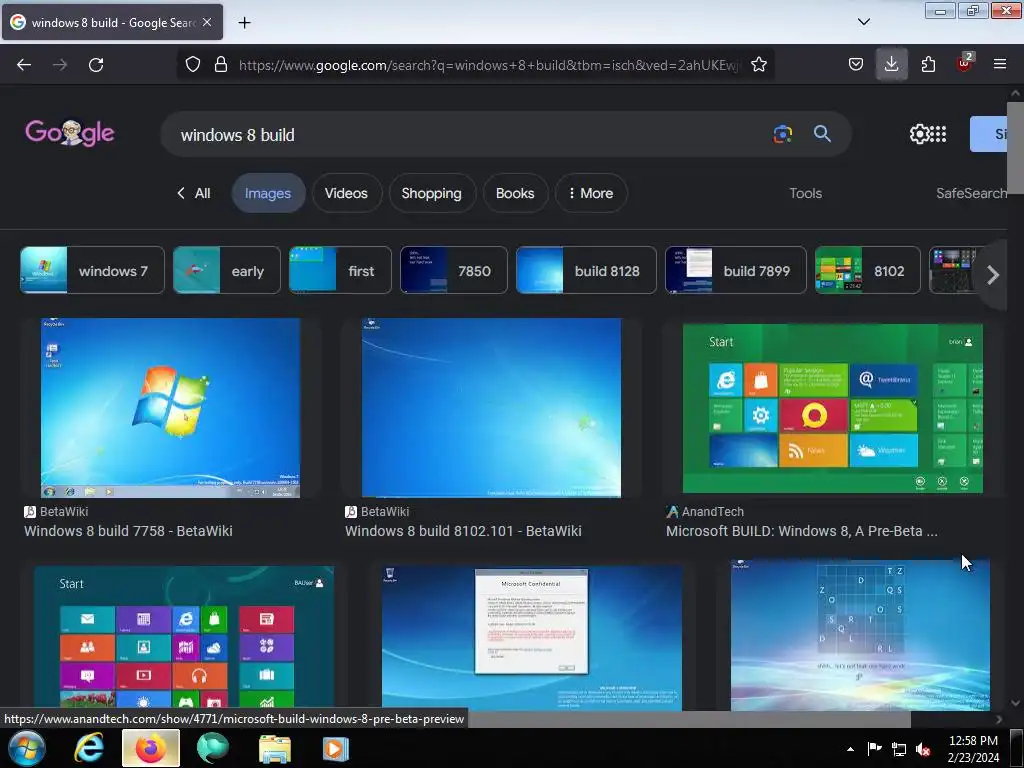Go back to the previous page

pos(24,65)
